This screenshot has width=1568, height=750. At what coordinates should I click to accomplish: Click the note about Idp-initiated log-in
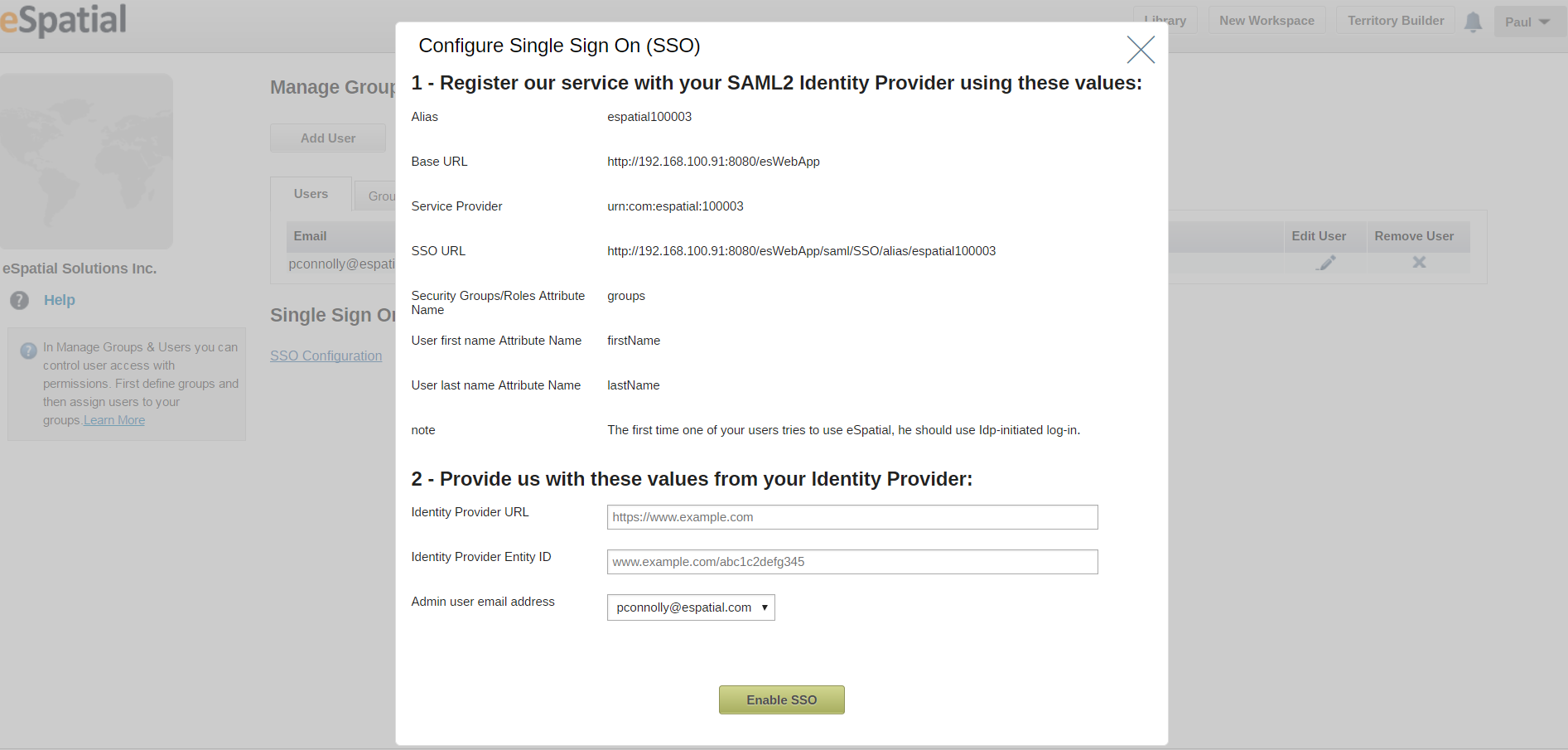click(x=843, y=430)
